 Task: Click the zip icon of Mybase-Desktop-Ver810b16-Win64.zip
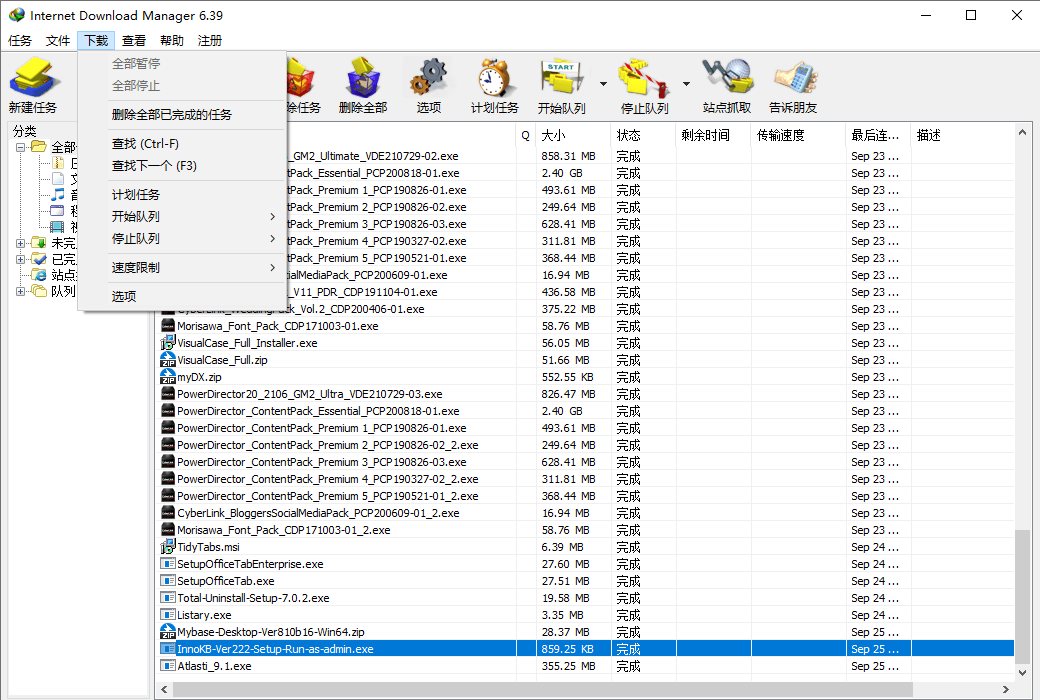168,632
